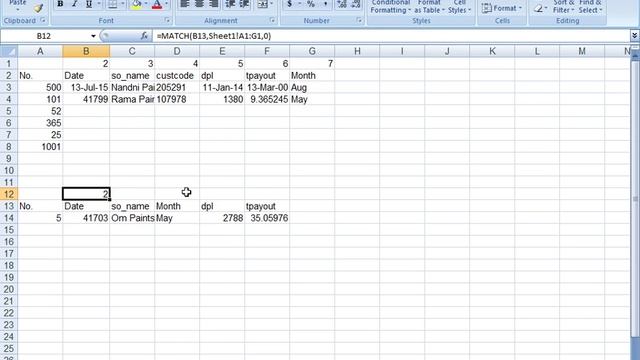Open Number dialog launcher

(x=359, y=20)
